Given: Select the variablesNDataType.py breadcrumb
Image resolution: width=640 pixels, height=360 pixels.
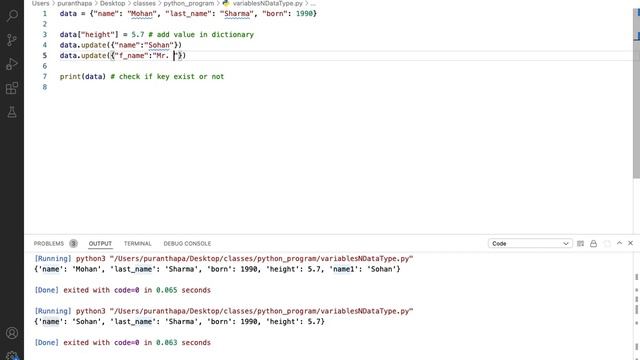Looking at the screenshot, I should point(267,3).
